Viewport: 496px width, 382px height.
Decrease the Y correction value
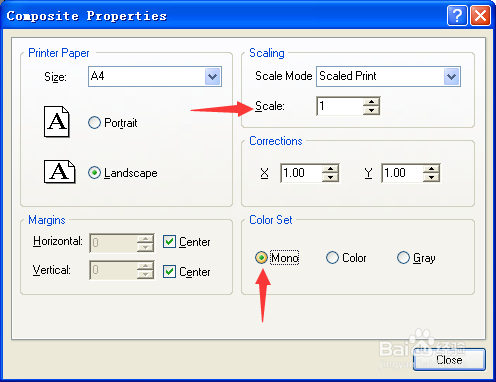pos(431,177)
